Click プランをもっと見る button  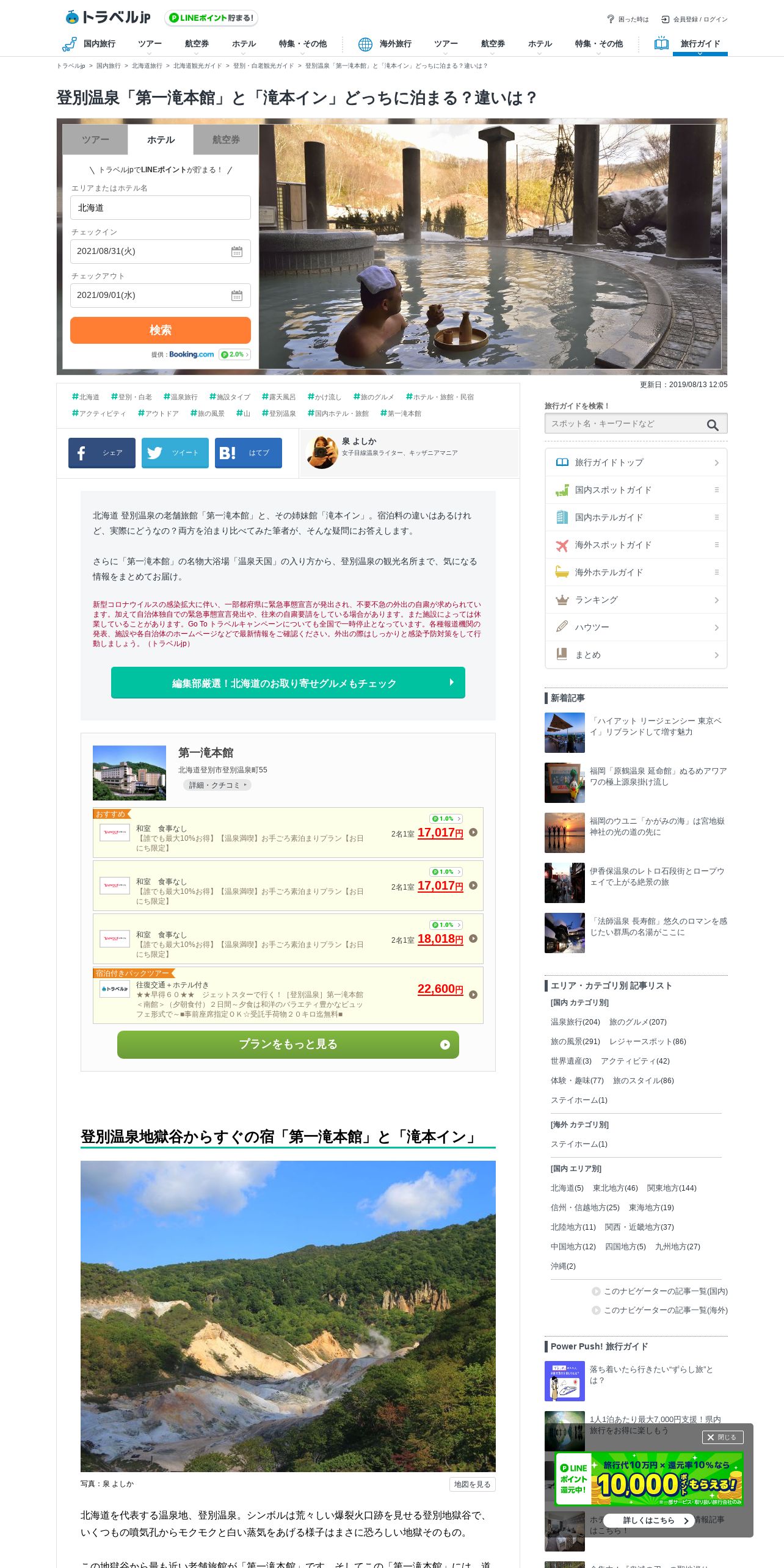[x=288, y=1045]
